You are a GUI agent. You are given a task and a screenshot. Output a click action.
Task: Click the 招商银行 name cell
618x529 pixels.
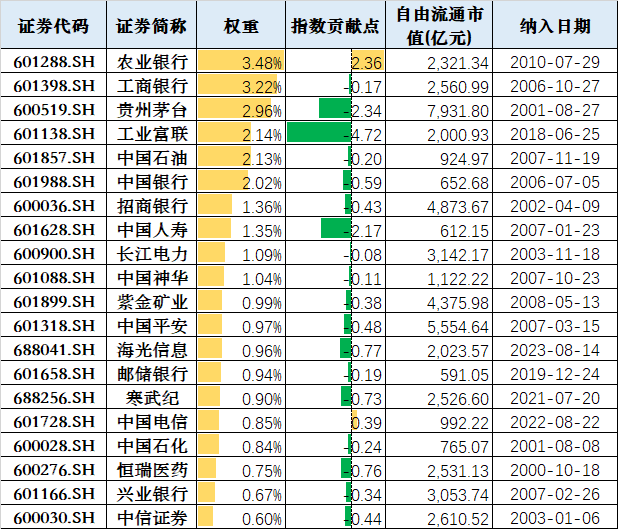pos(151,205)
